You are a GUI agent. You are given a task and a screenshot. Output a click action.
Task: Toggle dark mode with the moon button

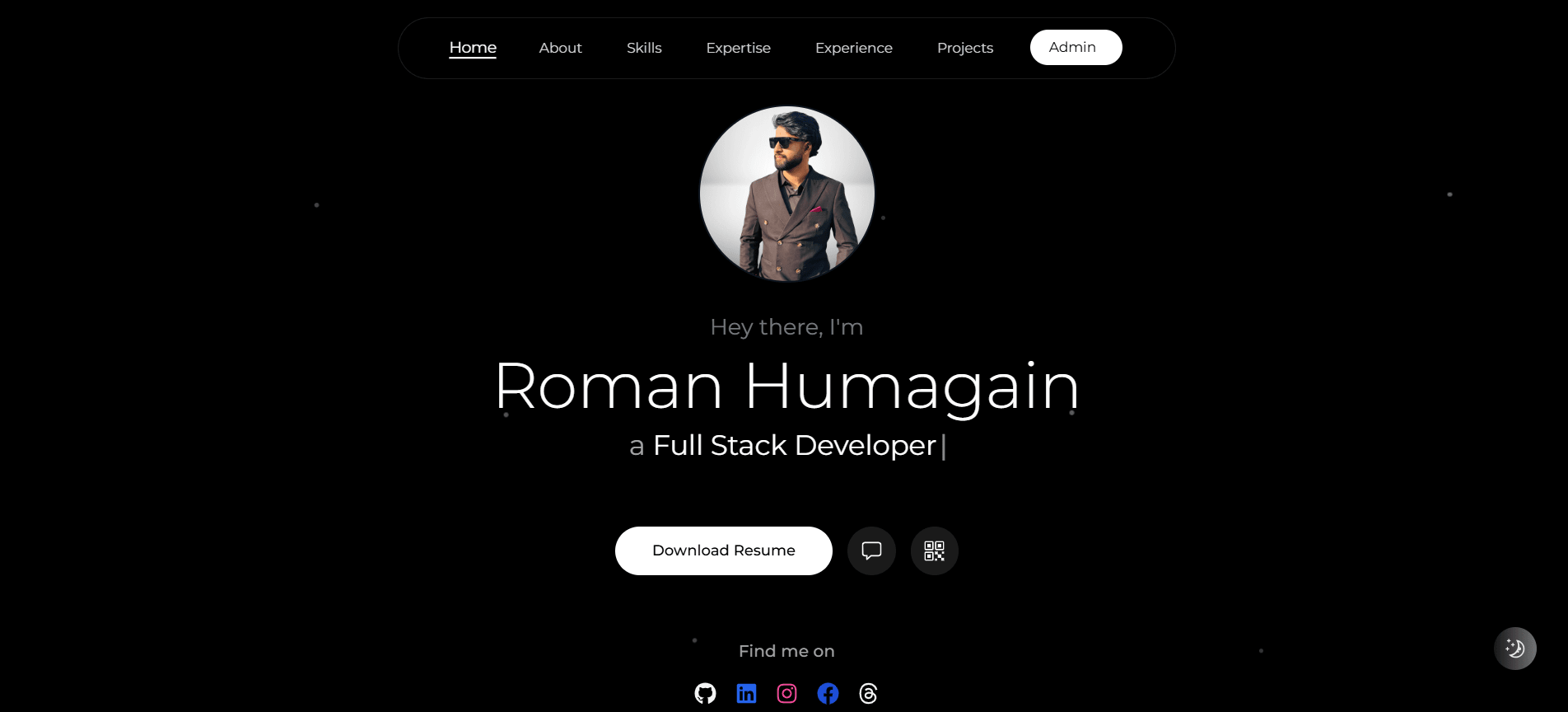click(x=1515, y=649)
